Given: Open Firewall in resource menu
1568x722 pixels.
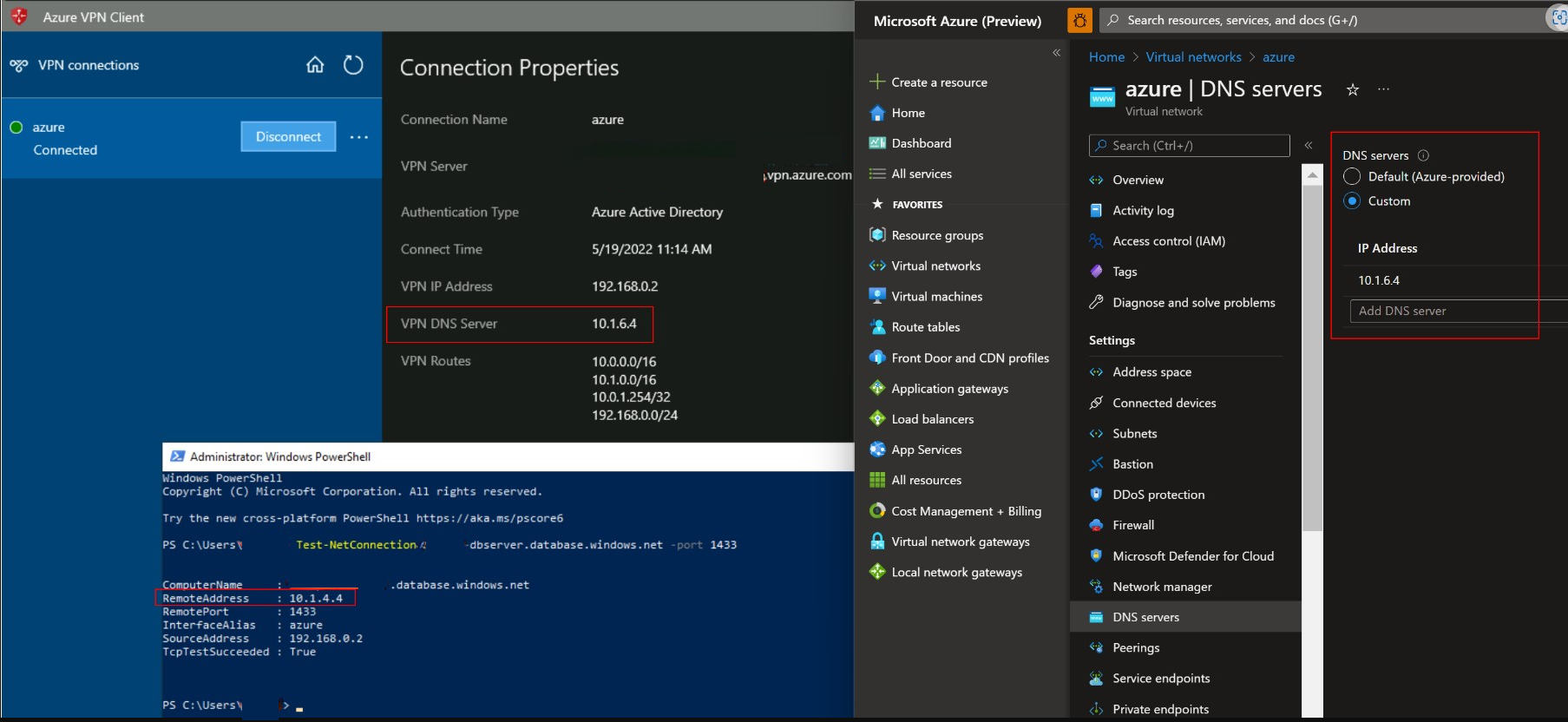Looking at the screenshot, I should tap(1133, 525).
